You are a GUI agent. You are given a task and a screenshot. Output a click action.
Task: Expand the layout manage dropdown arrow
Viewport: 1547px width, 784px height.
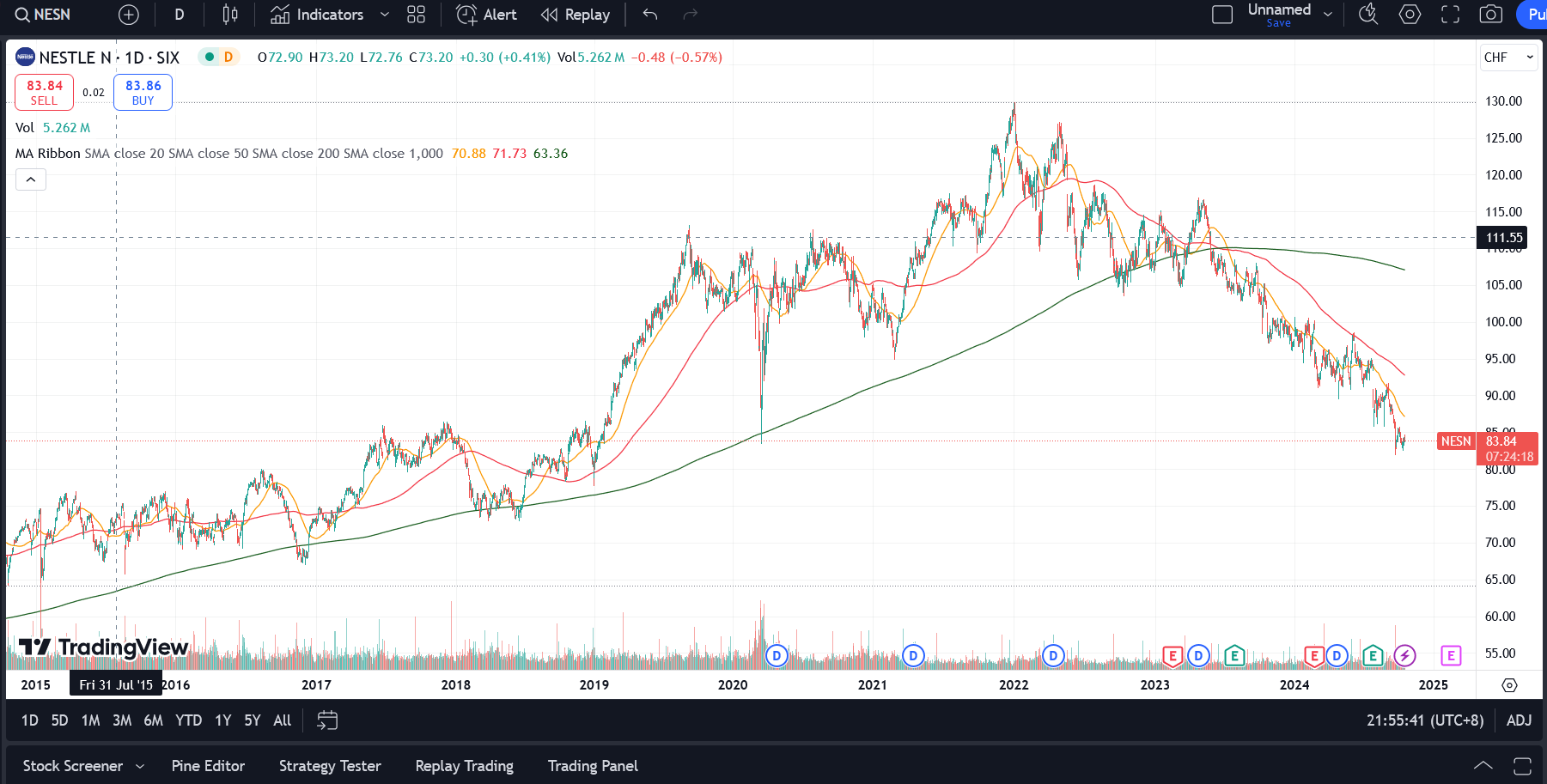point(1328,15)
